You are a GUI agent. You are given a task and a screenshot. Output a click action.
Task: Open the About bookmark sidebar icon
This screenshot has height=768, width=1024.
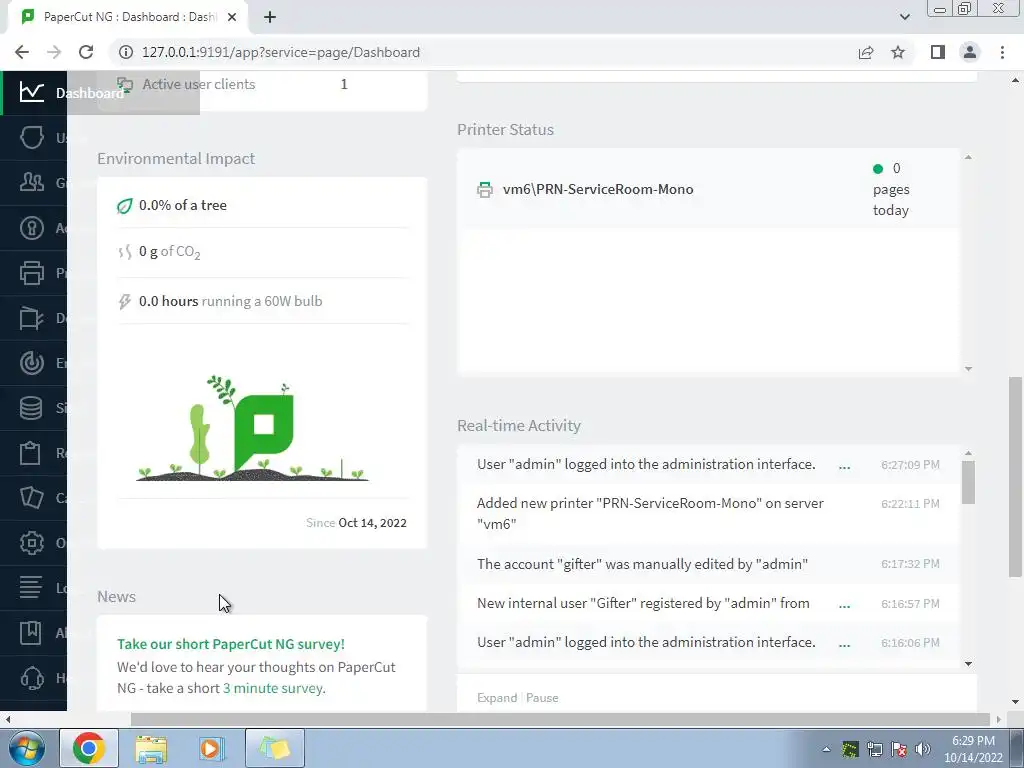(30, 632)
